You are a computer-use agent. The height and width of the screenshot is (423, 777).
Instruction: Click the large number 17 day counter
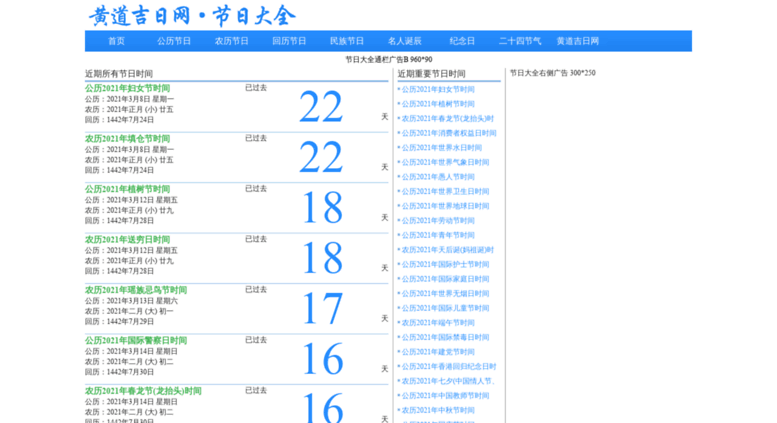tap(322, 309)
